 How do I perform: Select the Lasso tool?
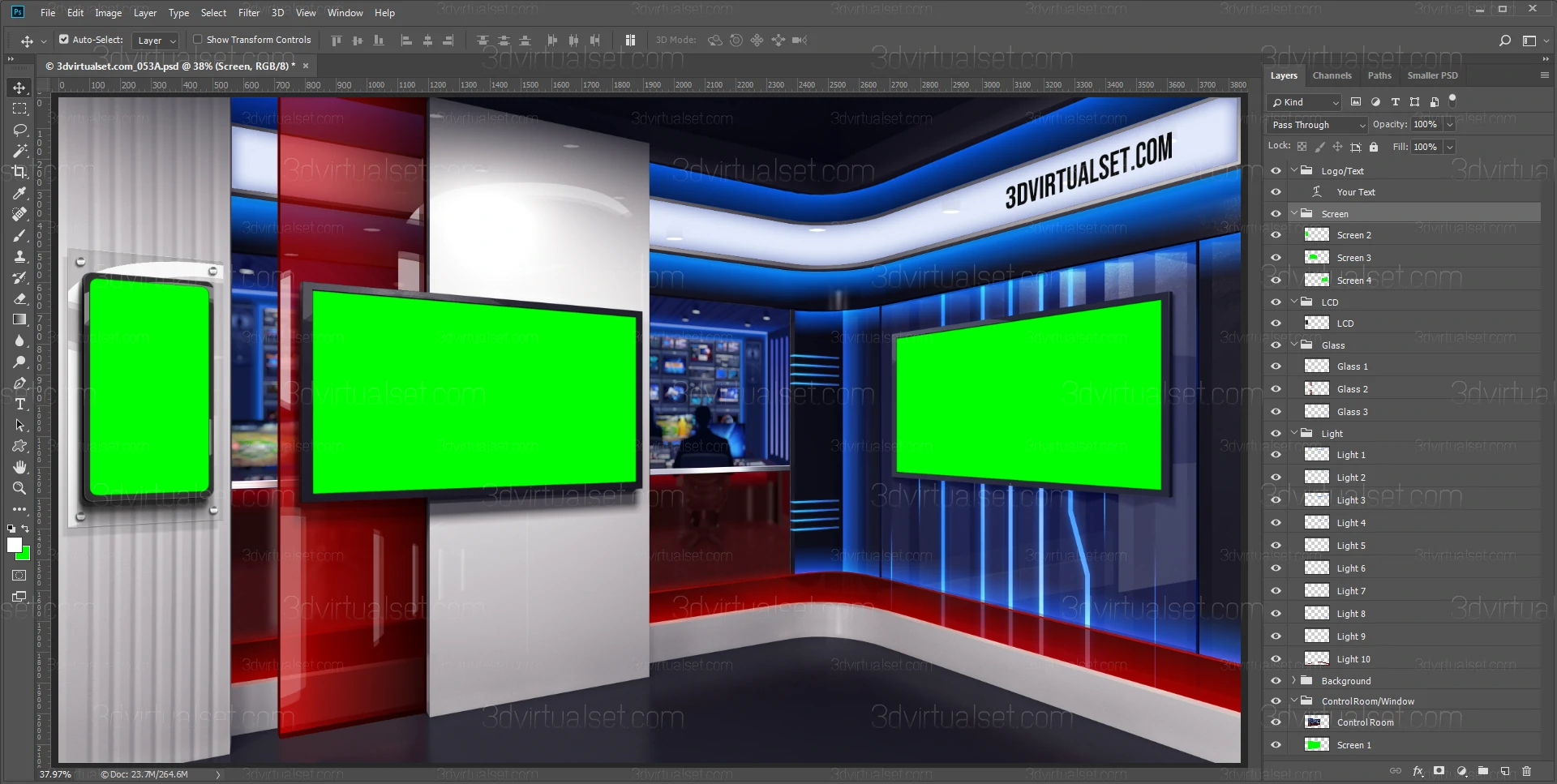(x=19, y=130)
